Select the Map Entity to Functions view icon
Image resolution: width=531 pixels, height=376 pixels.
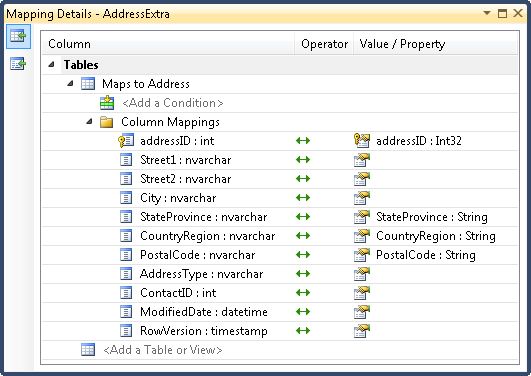coord(18,64)
